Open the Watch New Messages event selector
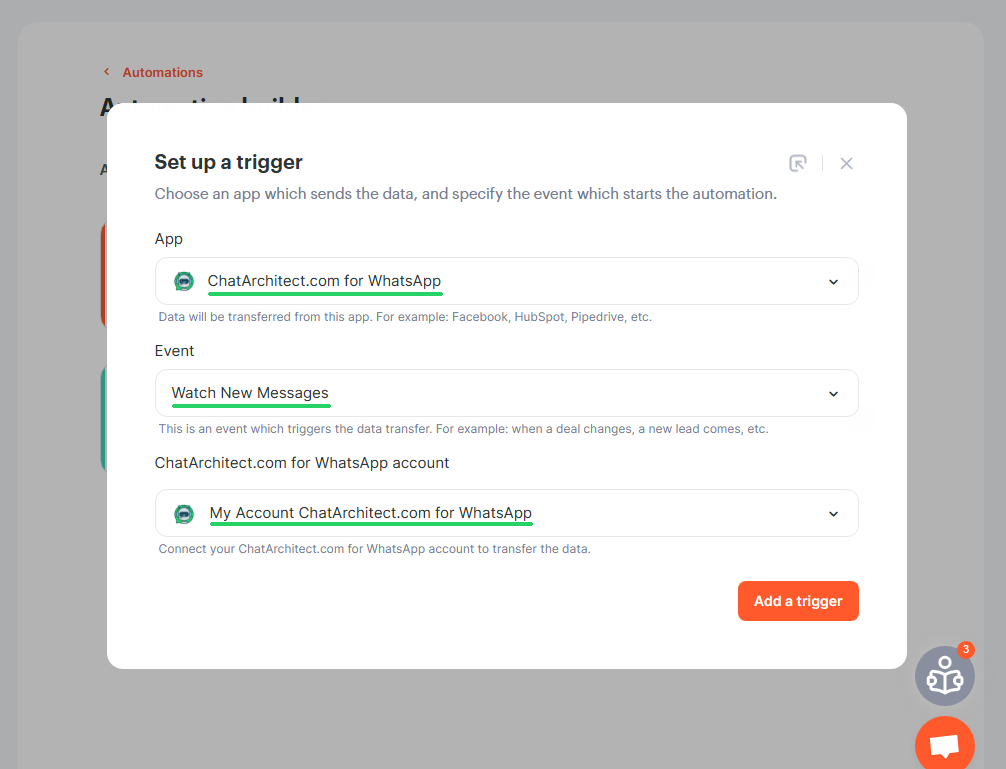1006x769 pixels. point(507,393)
